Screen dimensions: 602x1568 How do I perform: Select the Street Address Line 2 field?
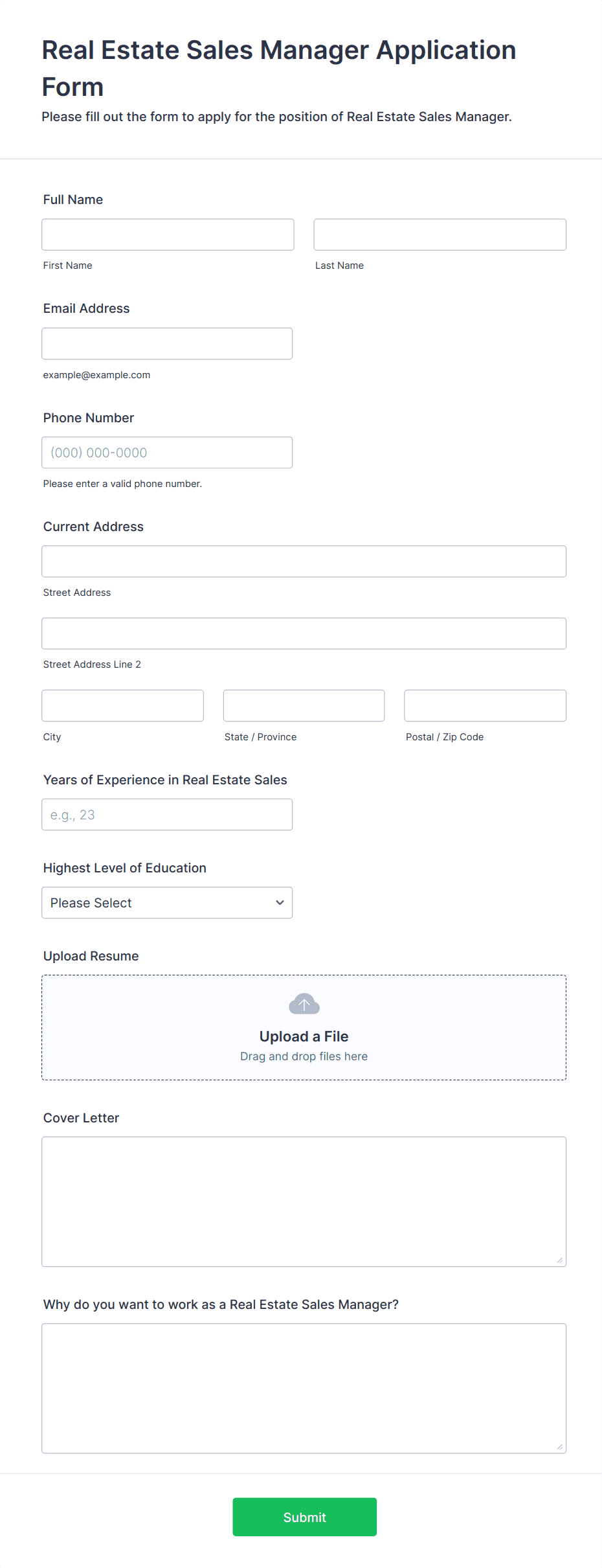coord(304,633)
